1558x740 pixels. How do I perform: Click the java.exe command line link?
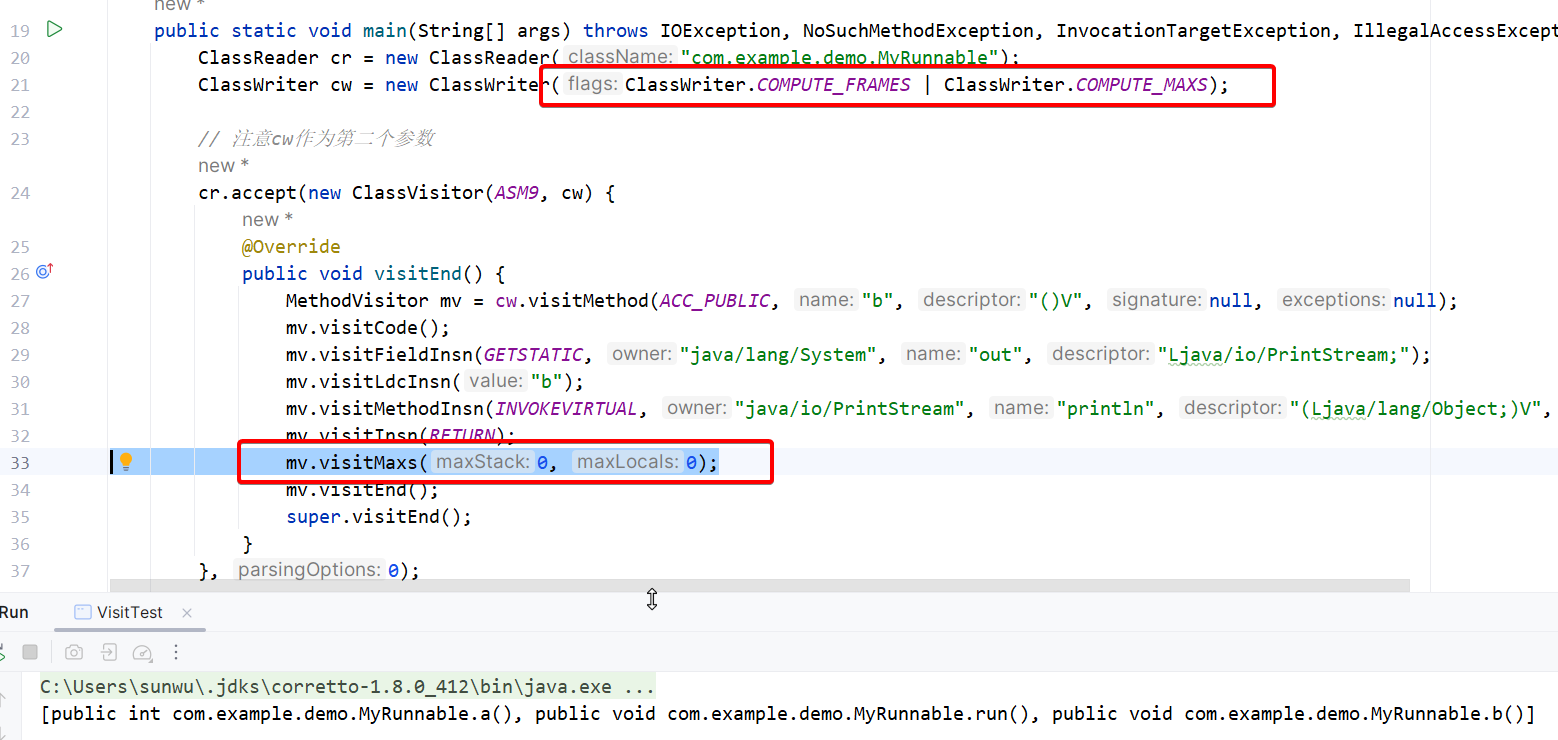tap(347, 687)
